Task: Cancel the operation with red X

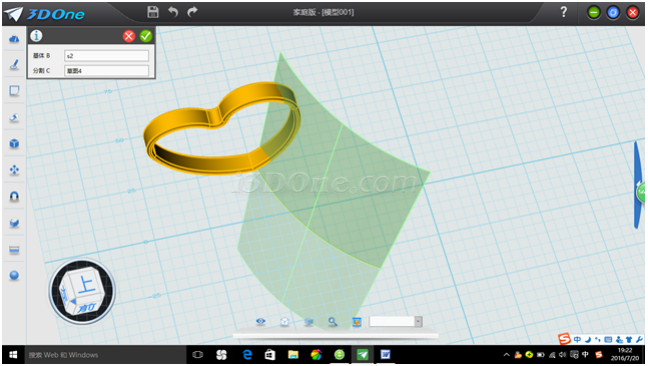Action: 129,36
